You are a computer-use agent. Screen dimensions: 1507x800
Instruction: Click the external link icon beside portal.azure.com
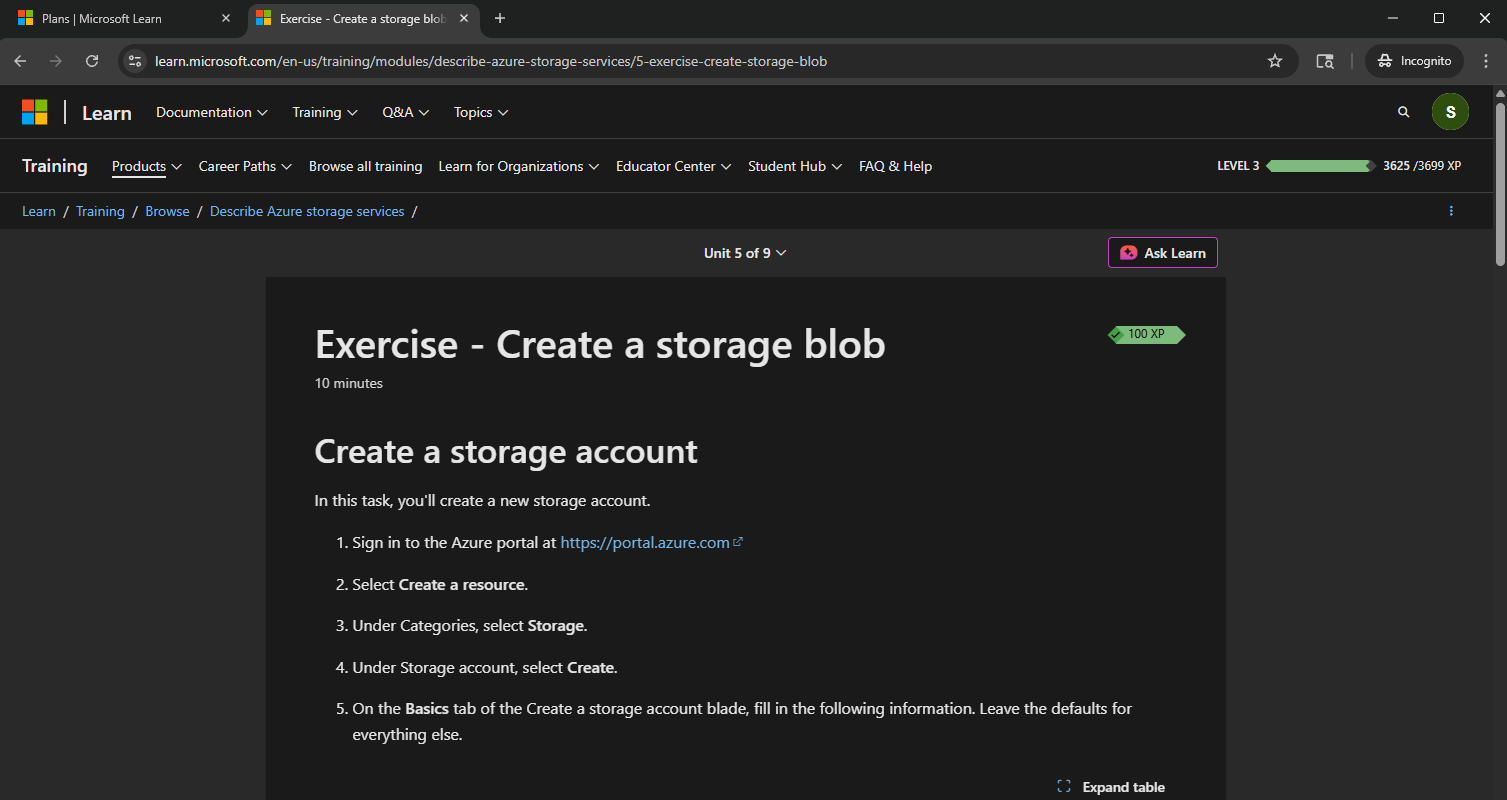738,541
